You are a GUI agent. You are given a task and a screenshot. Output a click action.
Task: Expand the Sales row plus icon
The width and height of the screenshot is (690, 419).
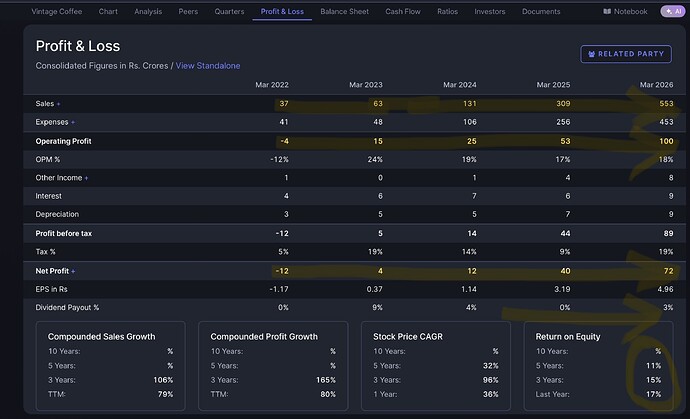(59, 104)
